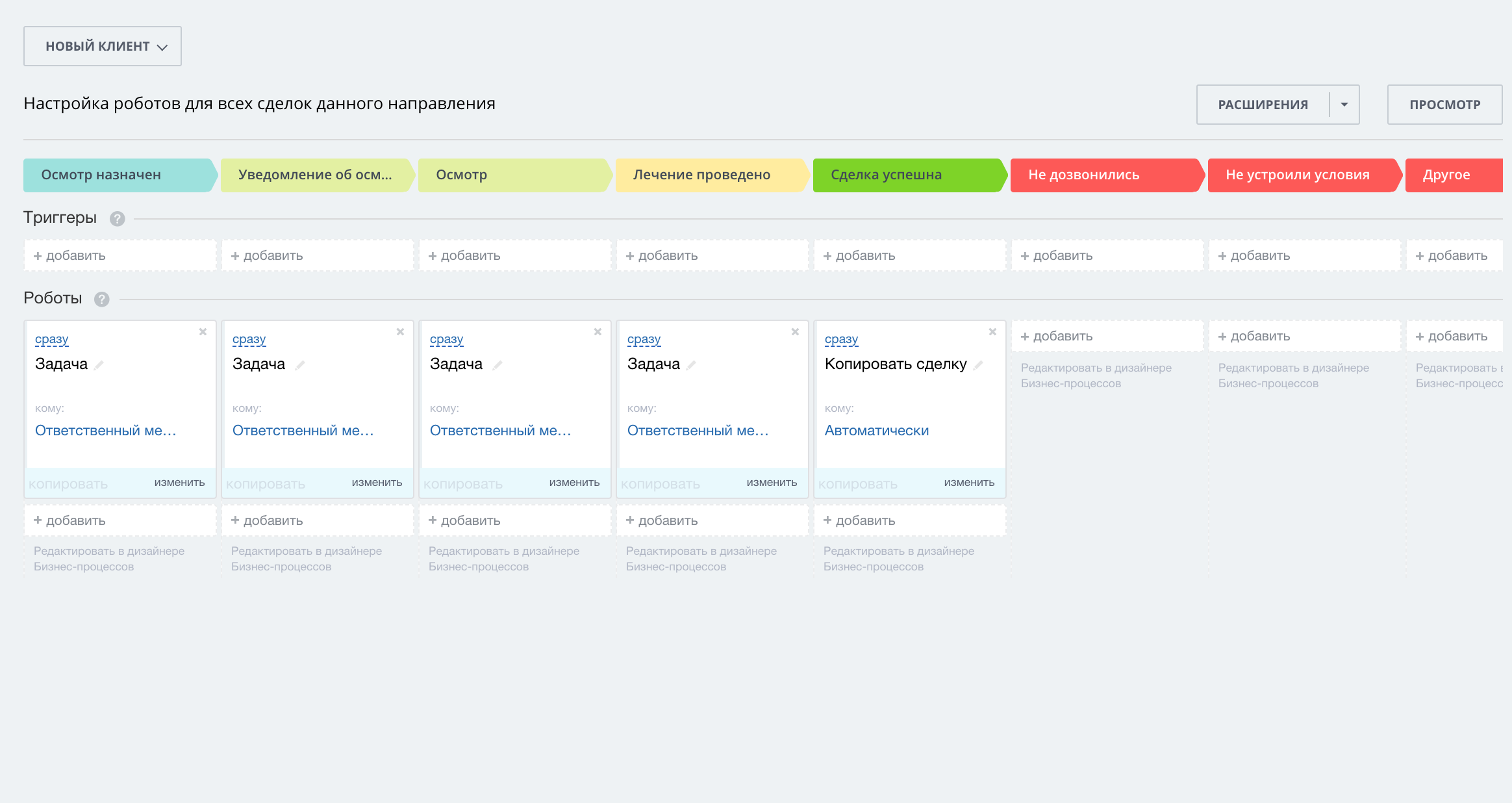Remove the Копировать сделку robot with its X
This screenshot has height=803, width=1512.
[992, 332]
